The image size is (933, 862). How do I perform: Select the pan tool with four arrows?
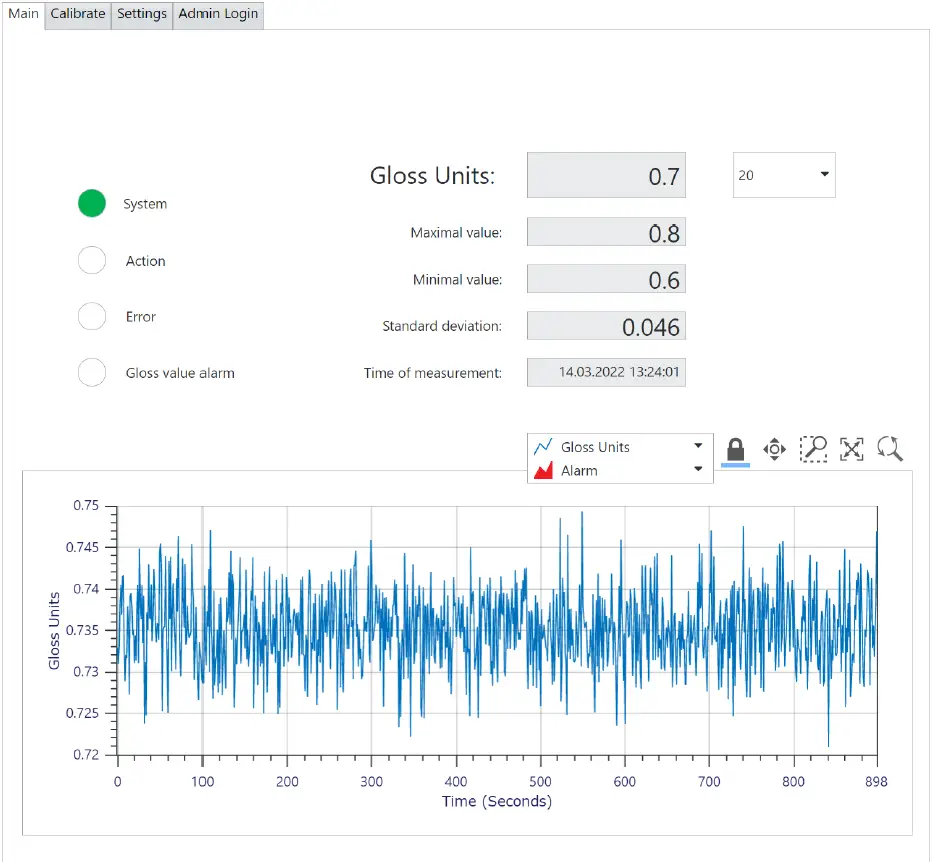coord(775,449)
